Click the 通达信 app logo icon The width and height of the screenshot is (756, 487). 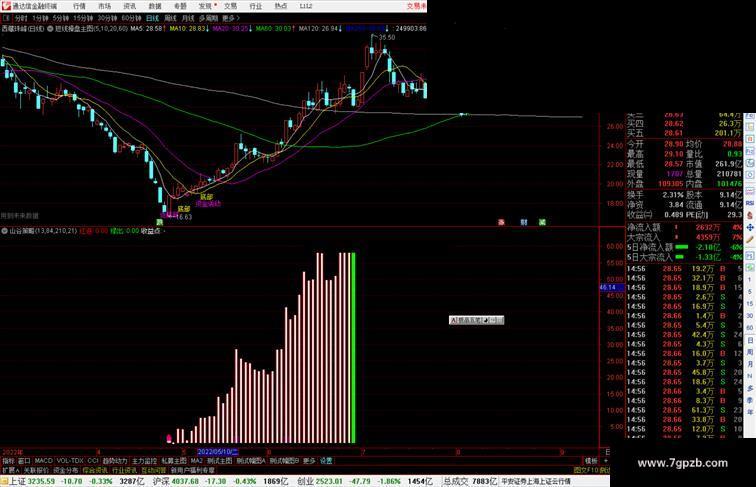[x=6, y=6]
